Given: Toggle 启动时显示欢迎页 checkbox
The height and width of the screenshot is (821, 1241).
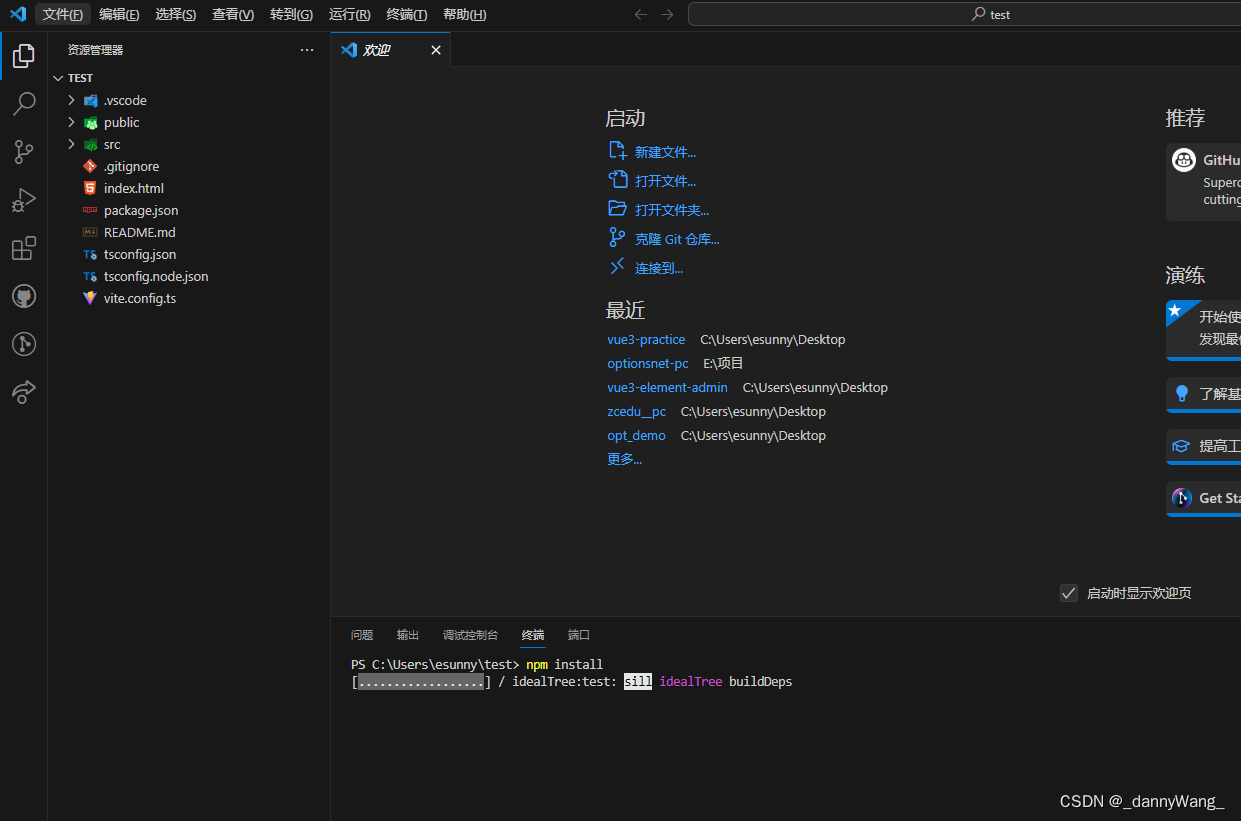Looking at the screenshot, I should pos(1069,593).
